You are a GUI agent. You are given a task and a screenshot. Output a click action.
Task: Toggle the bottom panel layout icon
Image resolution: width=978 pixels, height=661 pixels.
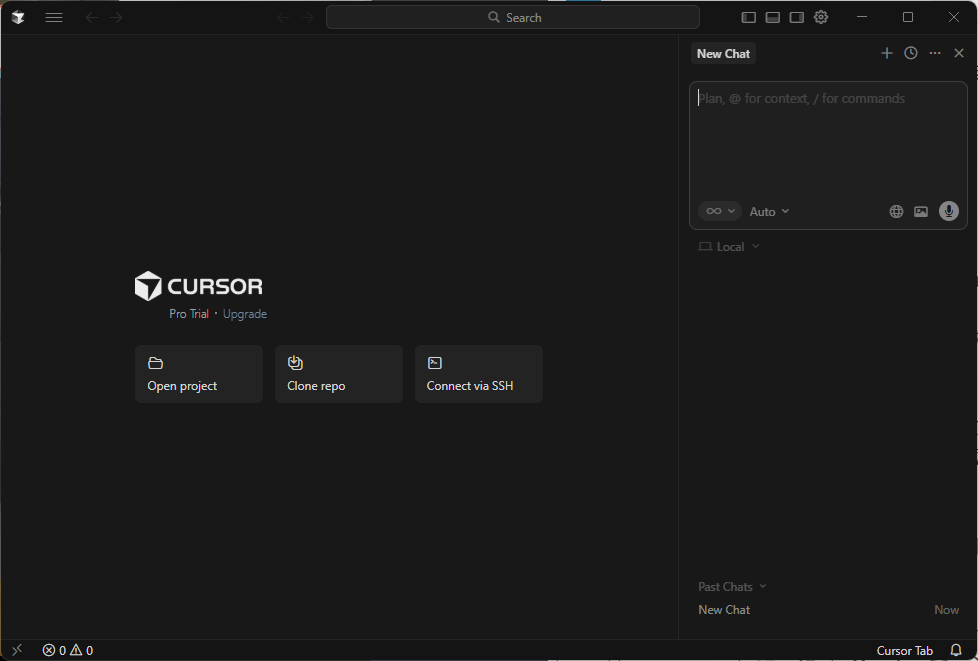click(773, 17)
